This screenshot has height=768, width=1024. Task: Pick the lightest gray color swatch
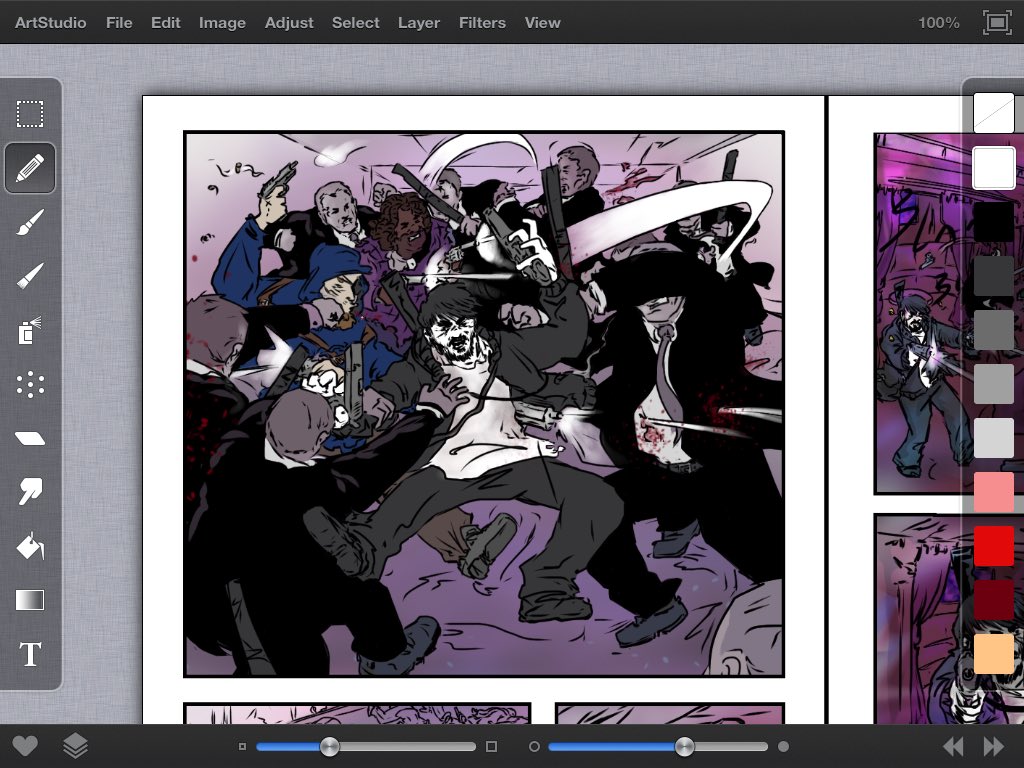pyautogui.click(x=994, y=438)
